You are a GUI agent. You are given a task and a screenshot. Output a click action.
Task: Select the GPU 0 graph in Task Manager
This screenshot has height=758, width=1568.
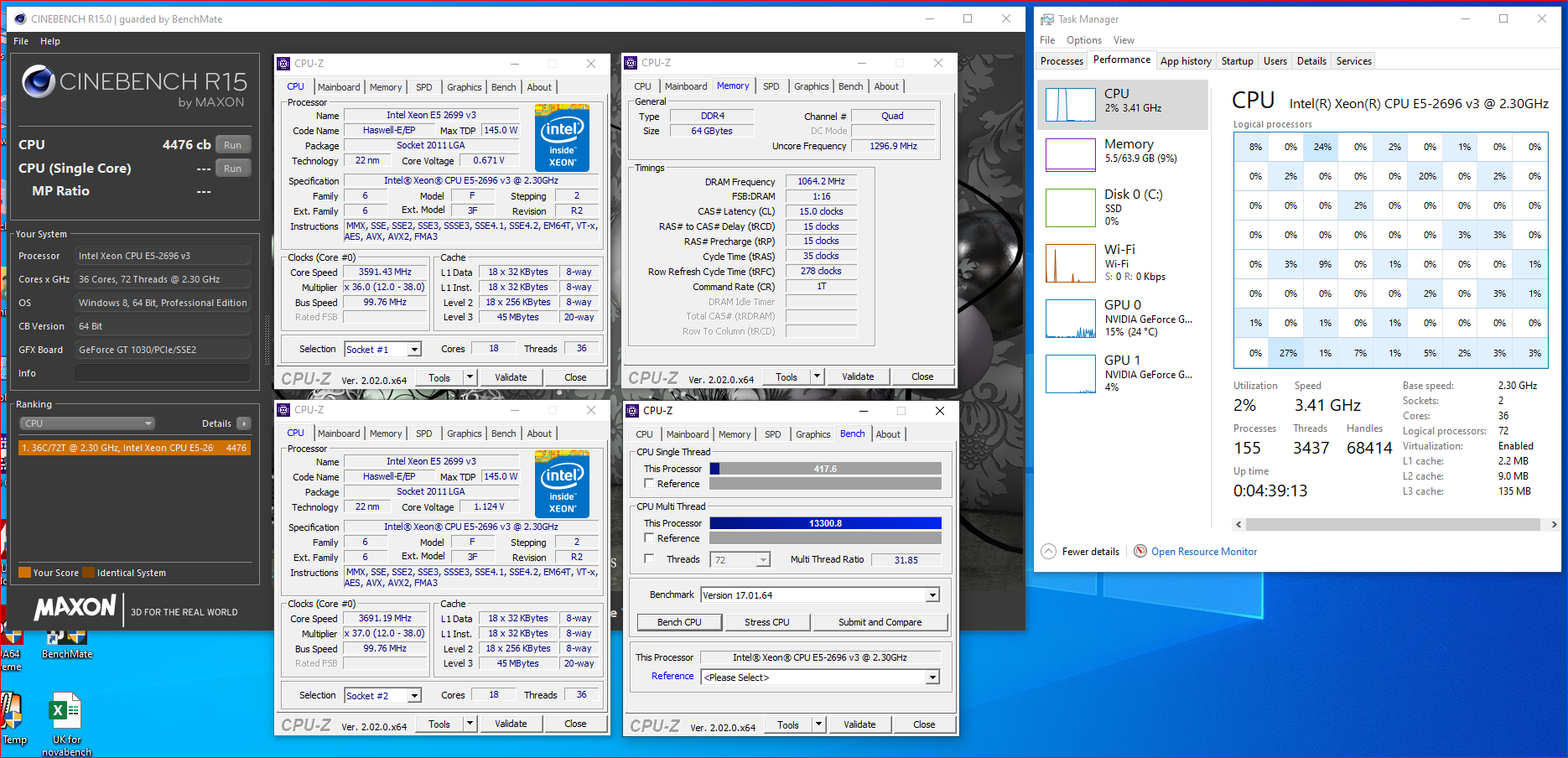1071,319
